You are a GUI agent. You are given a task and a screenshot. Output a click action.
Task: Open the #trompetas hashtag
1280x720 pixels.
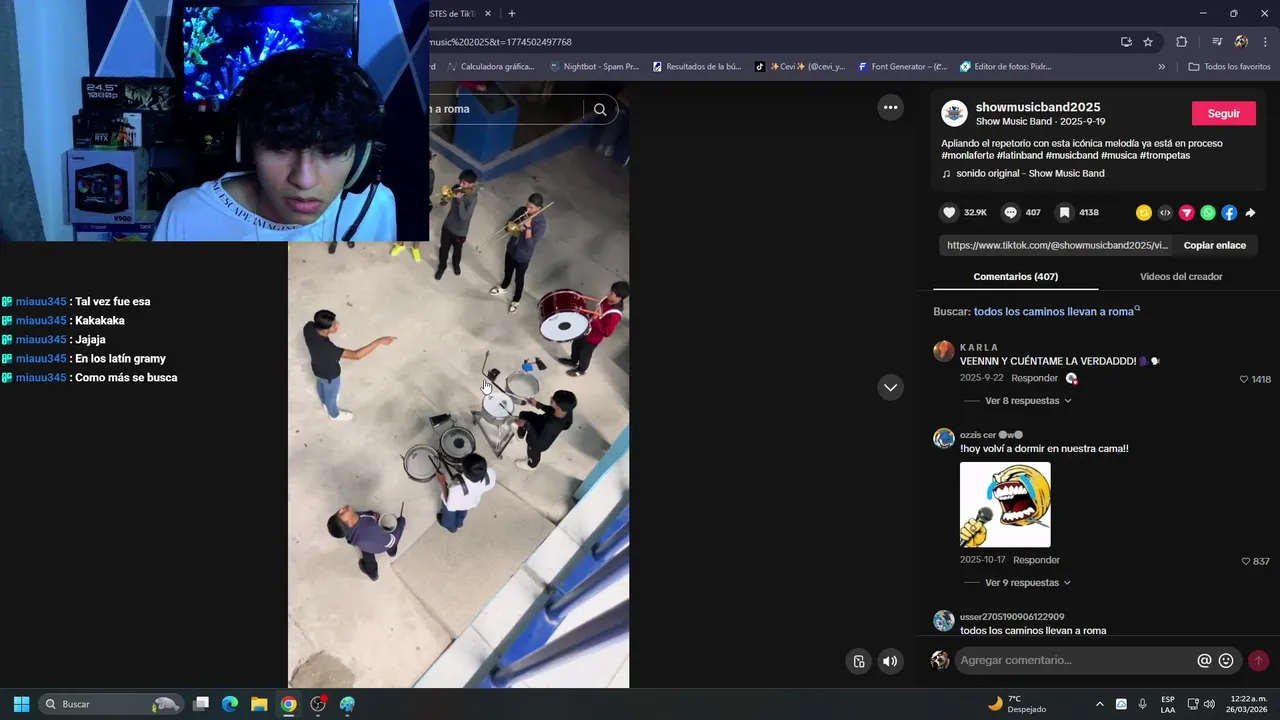(x=1165, y=156)
